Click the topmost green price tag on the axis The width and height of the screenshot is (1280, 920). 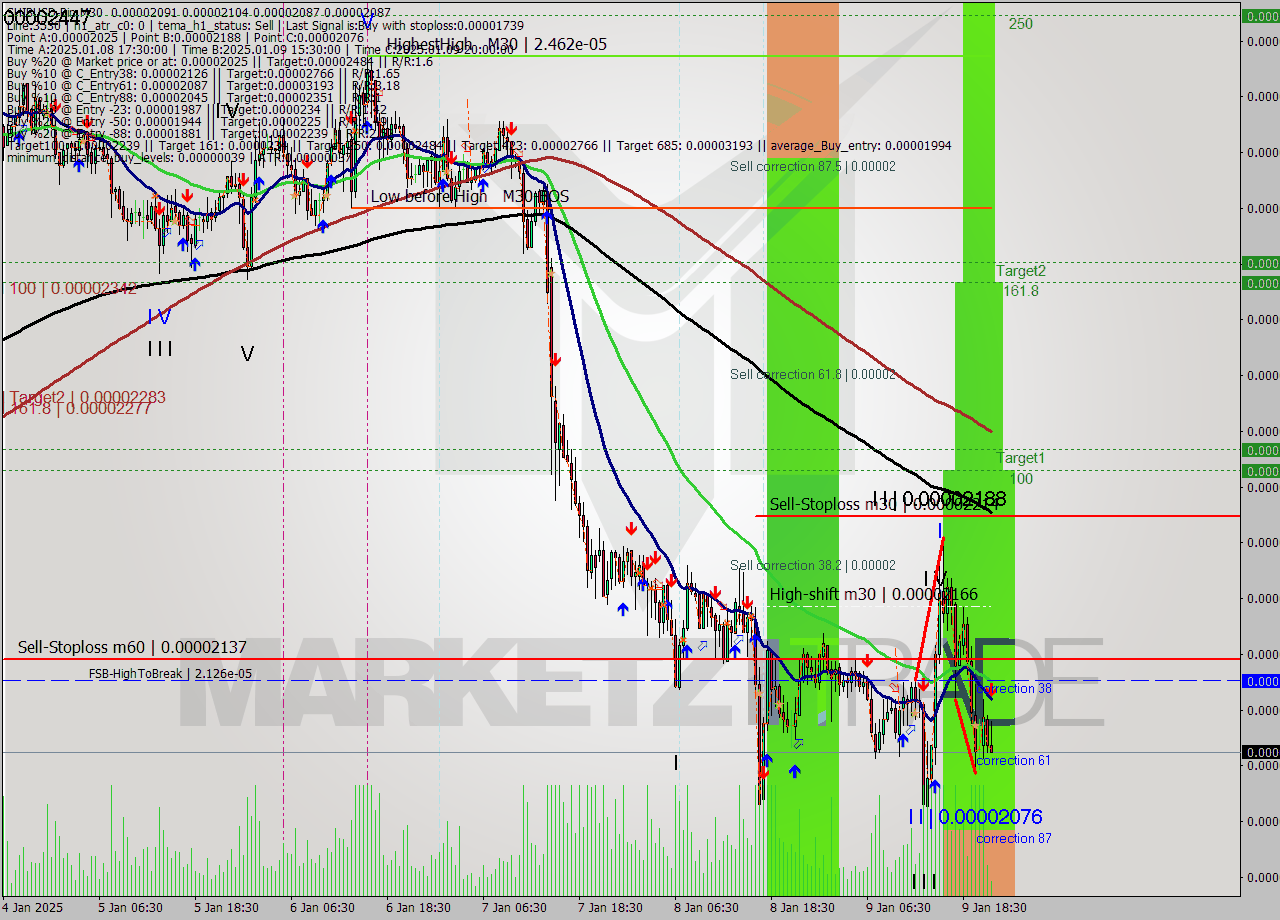tap(1260, 16)
